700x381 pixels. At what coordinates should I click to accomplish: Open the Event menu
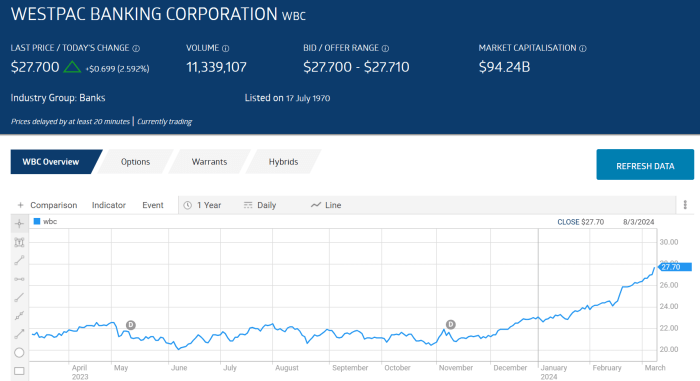[x=153, y=205]
